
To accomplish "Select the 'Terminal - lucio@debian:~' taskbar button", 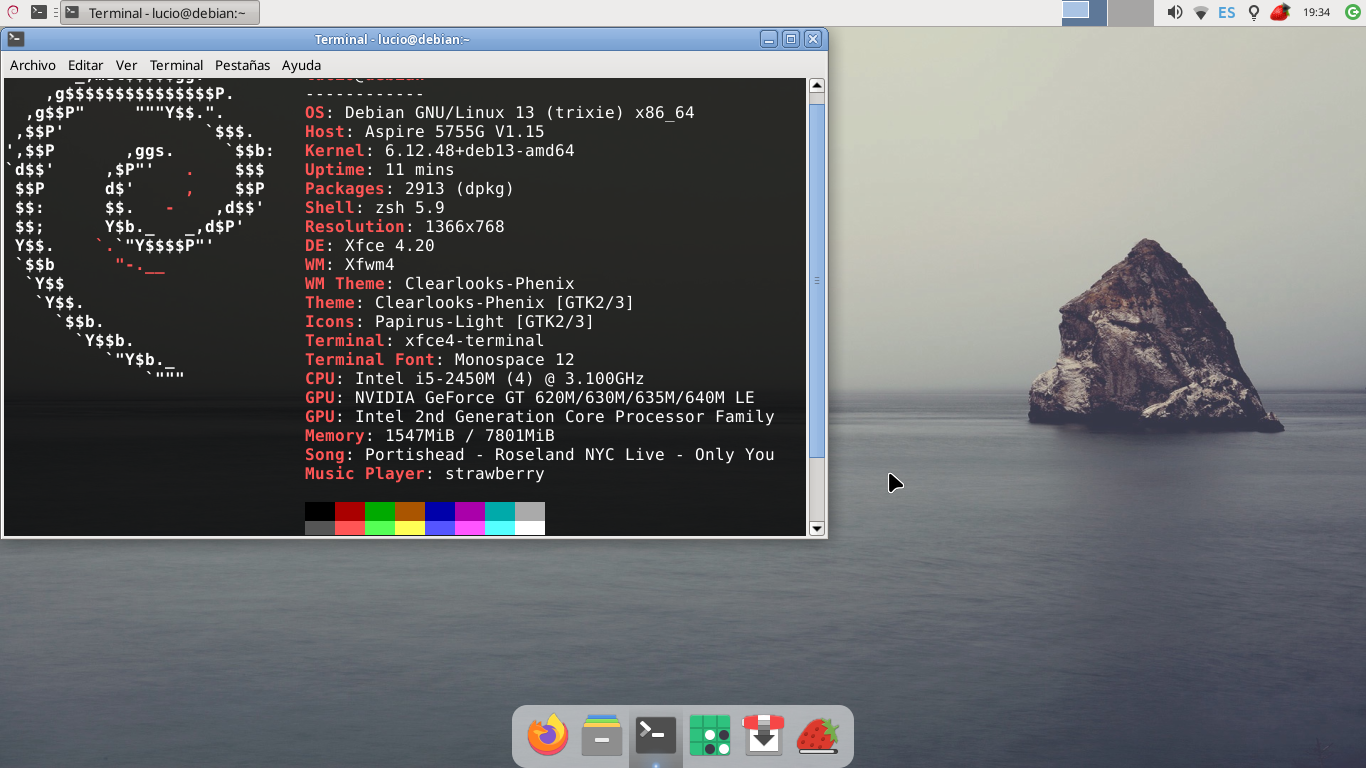I will click(160, 12).
